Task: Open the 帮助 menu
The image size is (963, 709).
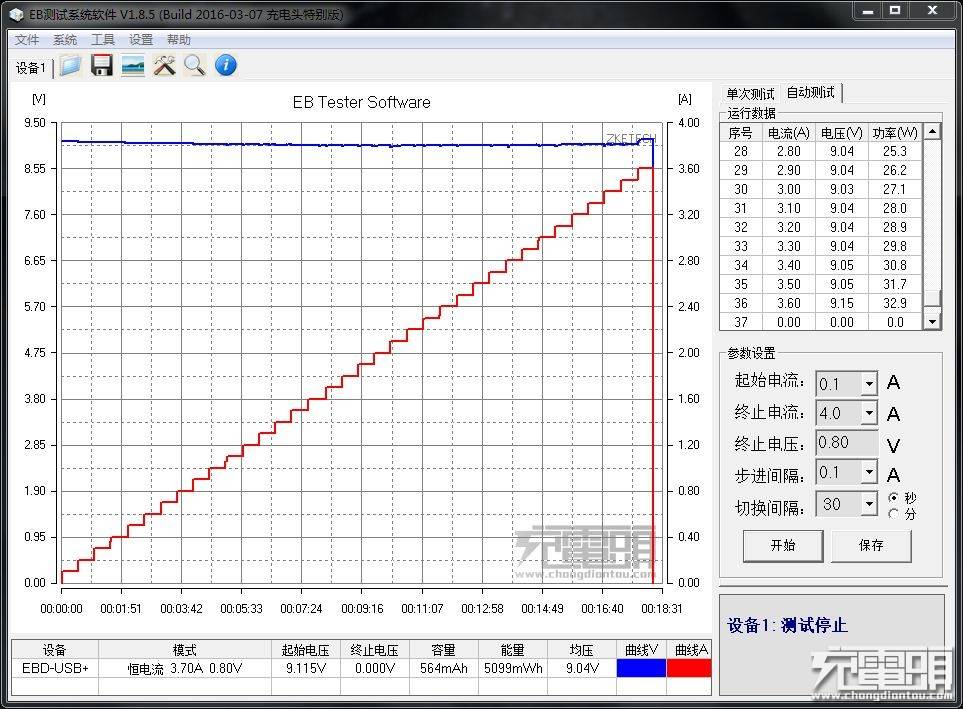Action: tap(179, 39)
